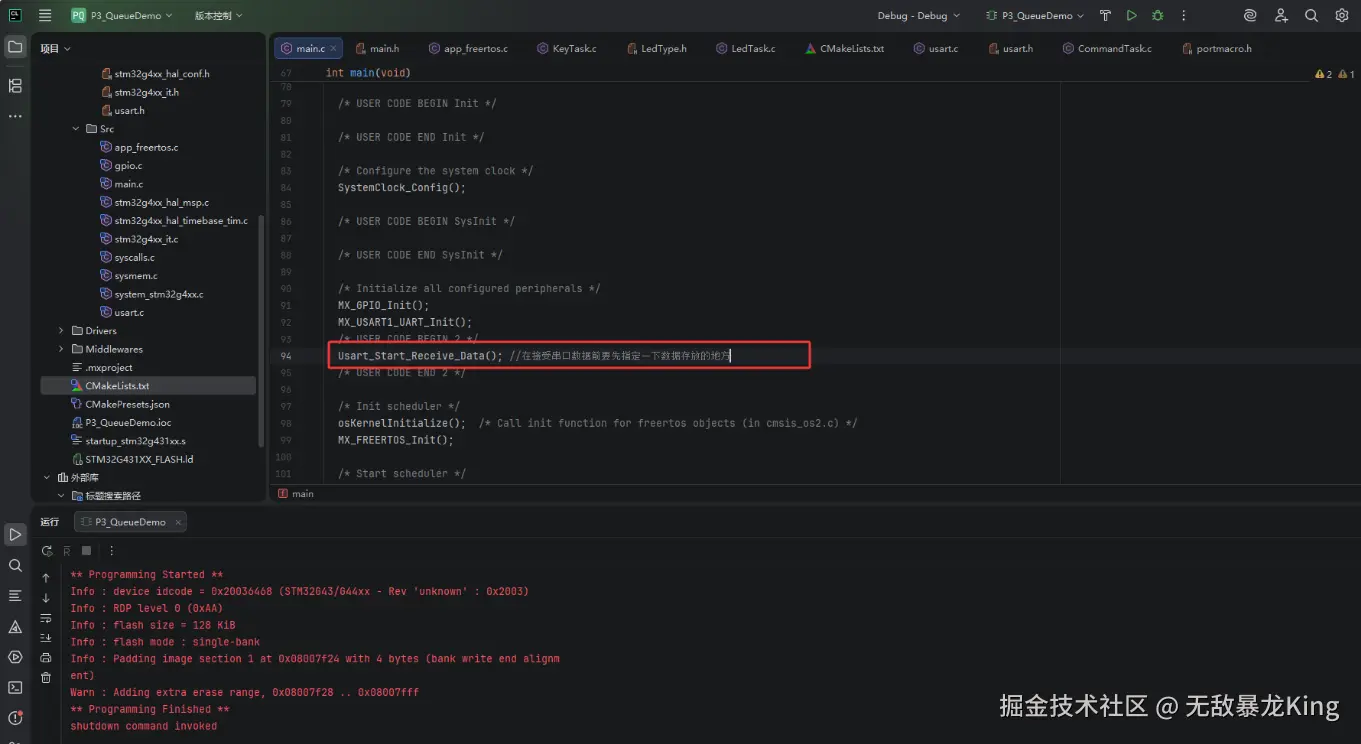Click the down arrow in console gutter
Viewport: 1361px width, 744px height.
click(x=45, y=598)
